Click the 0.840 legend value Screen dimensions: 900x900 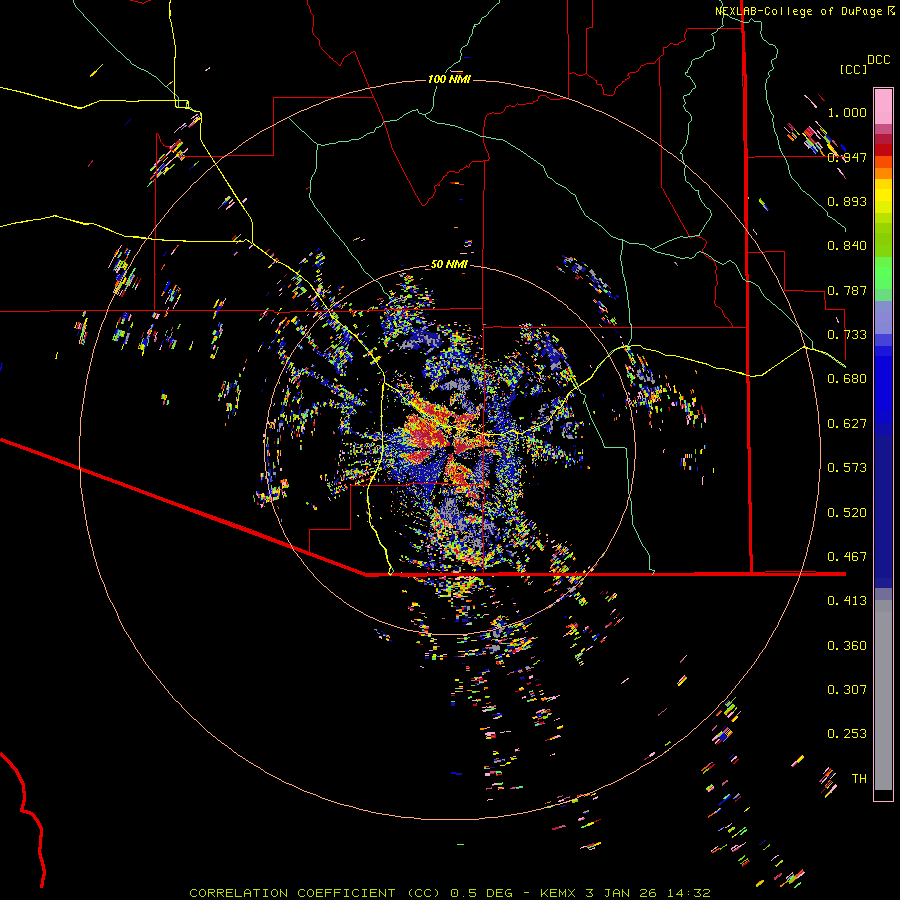(x=847, y=246)
